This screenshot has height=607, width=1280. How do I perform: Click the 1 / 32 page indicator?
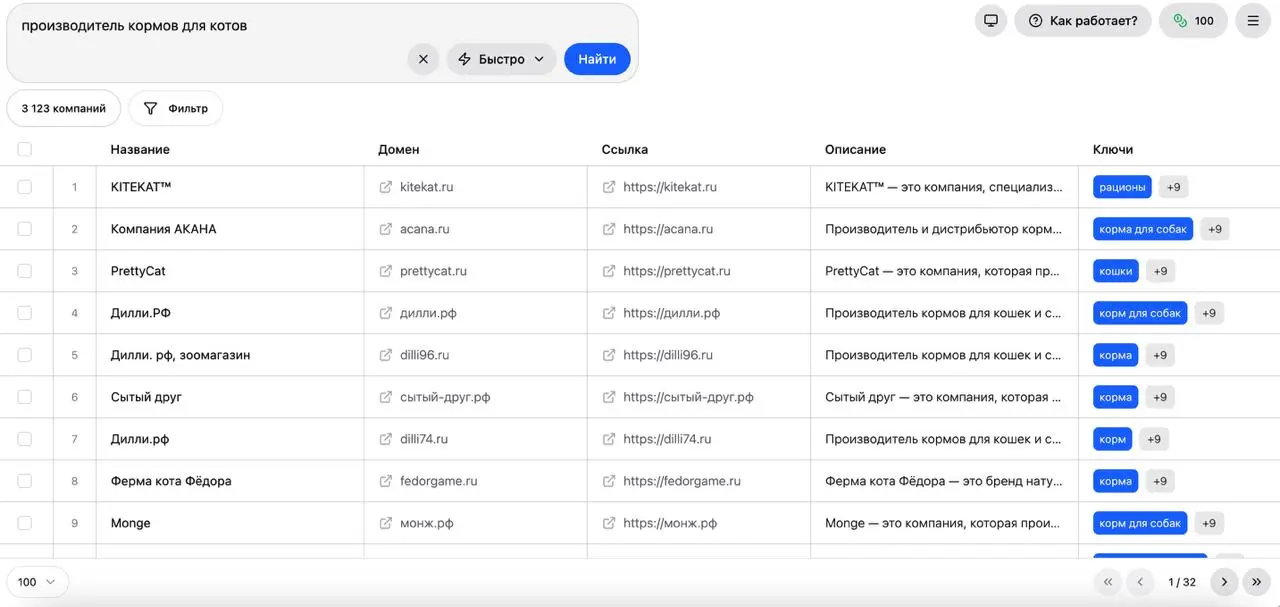tap(1182, 582)
